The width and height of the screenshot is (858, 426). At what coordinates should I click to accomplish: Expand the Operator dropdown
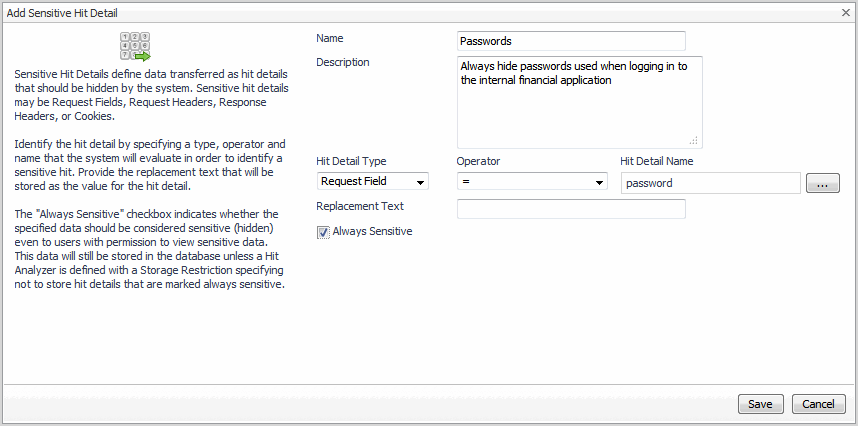pyautogui.click(x=532, y=182)
